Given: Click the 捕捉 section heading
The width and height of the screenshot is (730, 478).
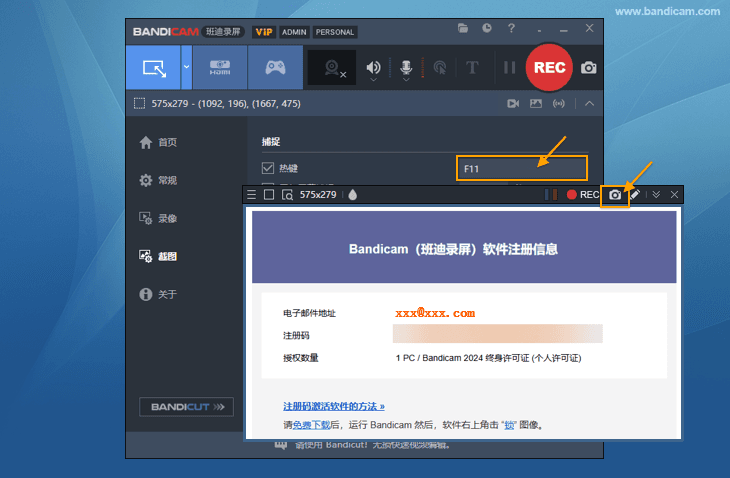Looking at the screenshot, I should (x=271, y=141).
